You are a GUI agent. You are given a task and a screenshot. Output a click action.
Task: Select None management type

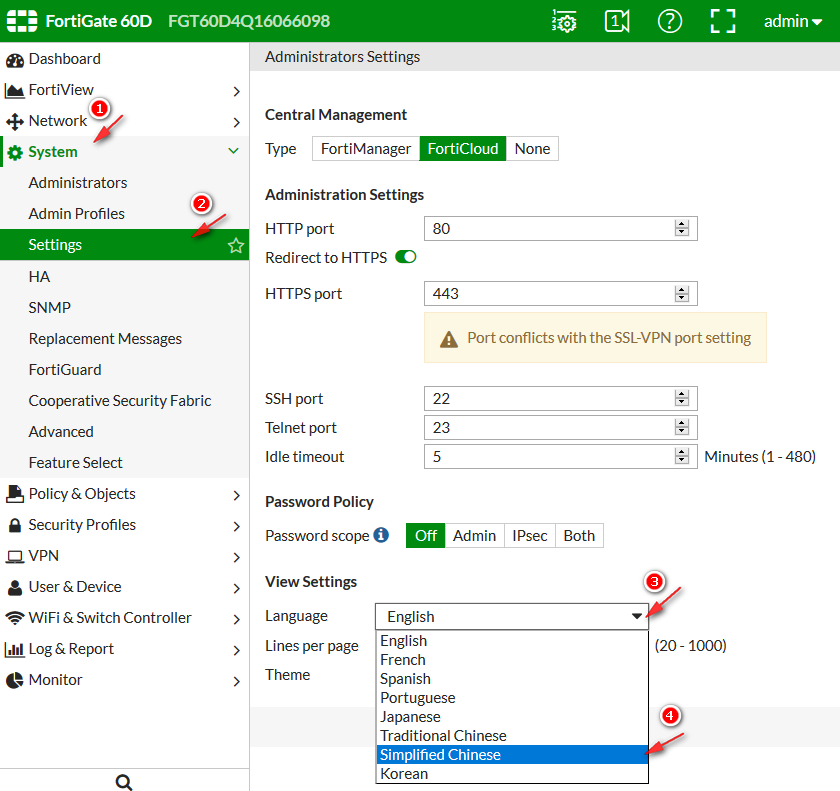532,149
